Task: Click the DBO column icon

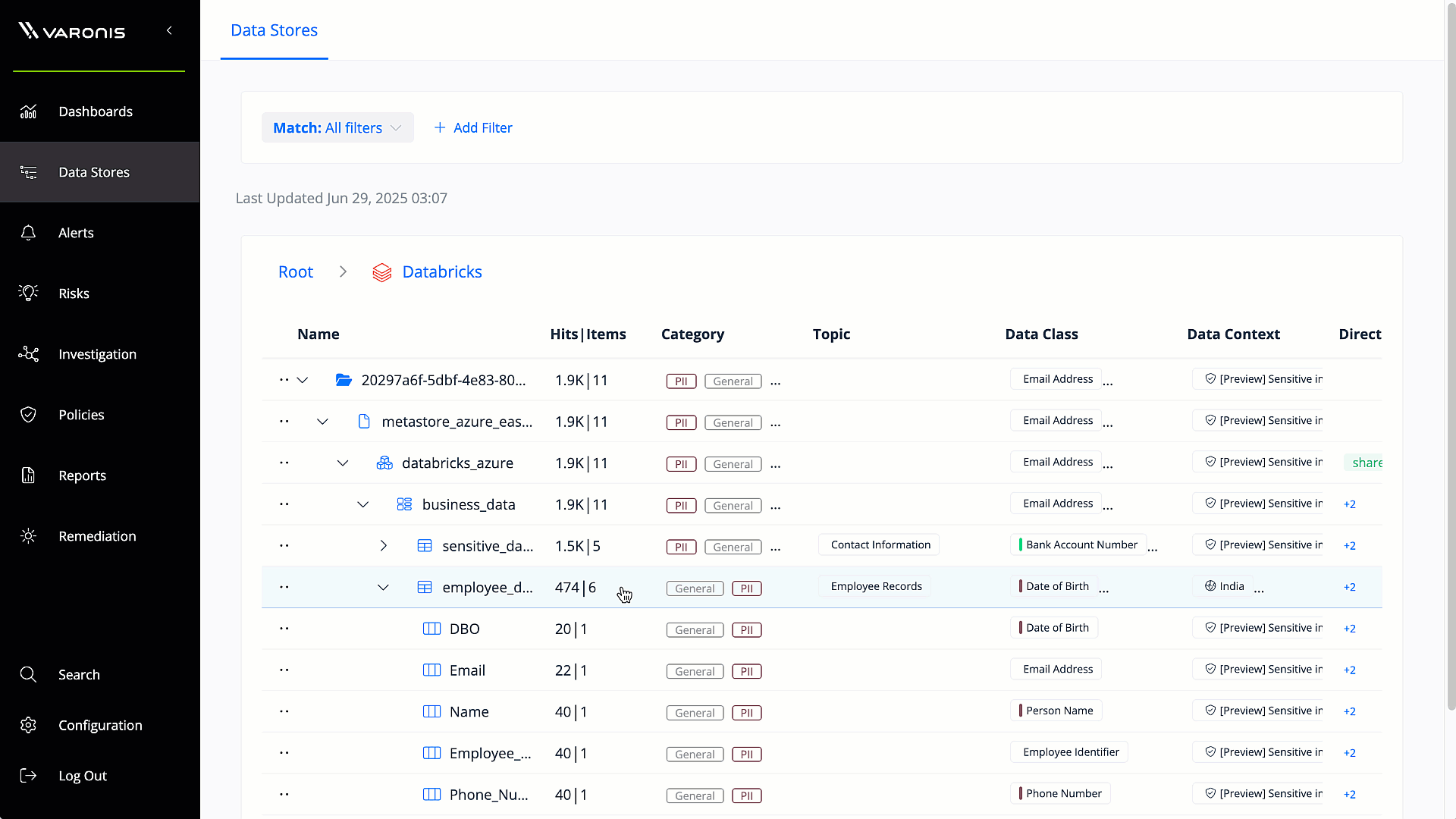Action: tap(431, 629)
